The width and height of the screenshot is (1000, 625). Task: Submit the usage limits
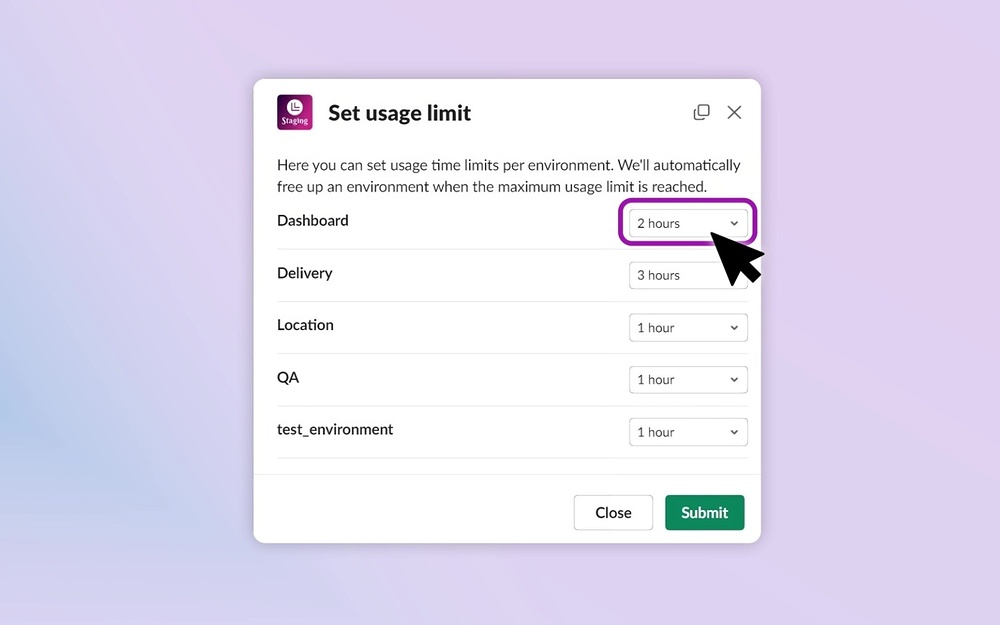(704, 512)
